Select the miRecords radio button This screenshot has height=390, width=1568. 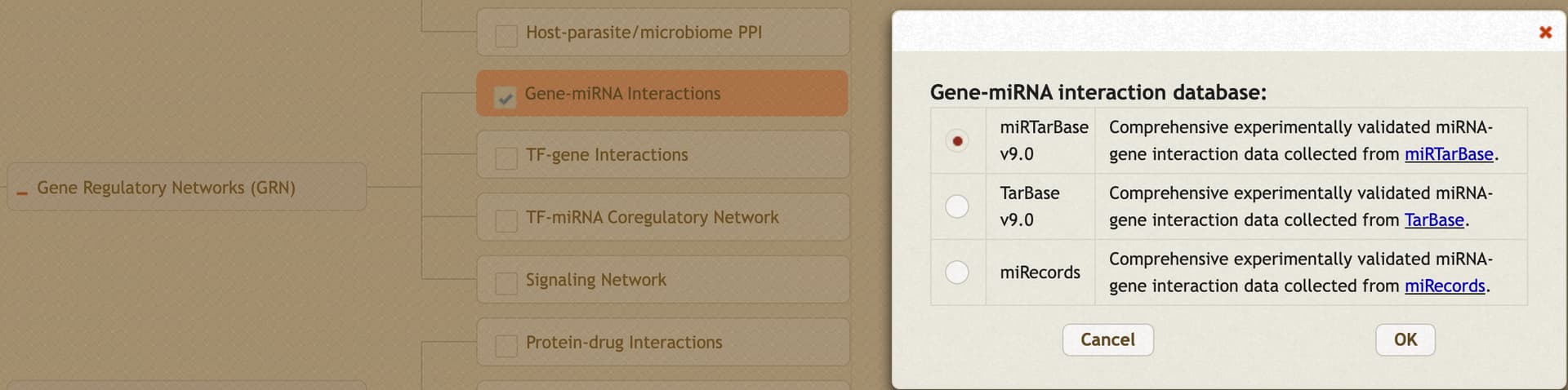click(957, 272)
